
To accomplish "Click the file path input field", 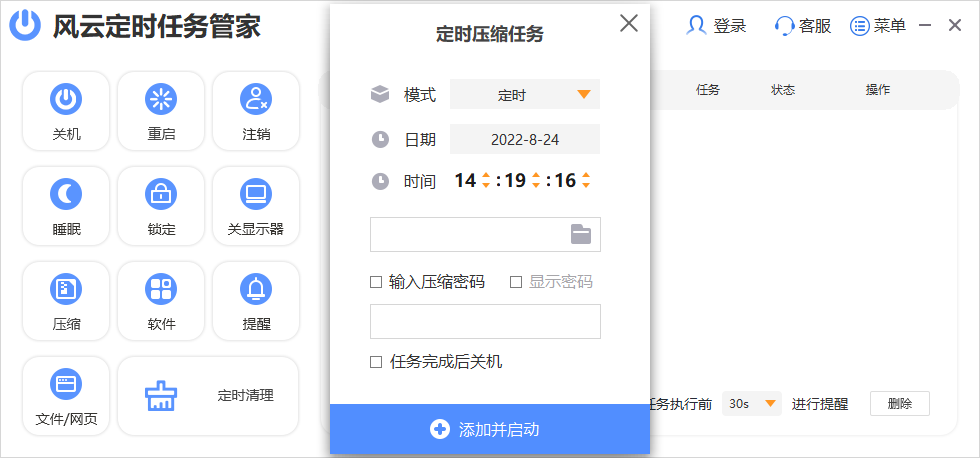I will tap(486, 235).
